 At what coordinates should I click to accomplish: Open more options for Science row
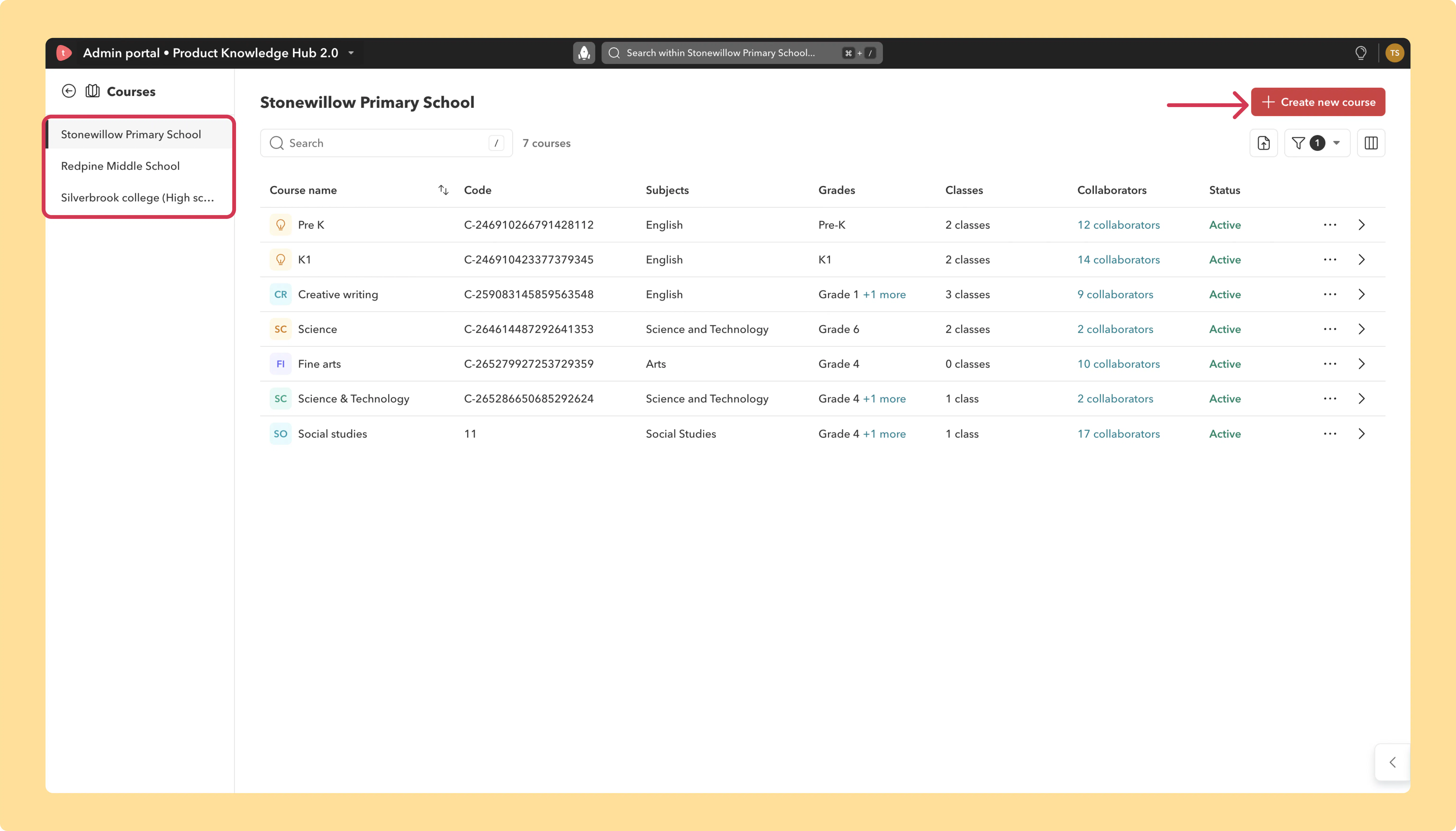(1330, 329)
